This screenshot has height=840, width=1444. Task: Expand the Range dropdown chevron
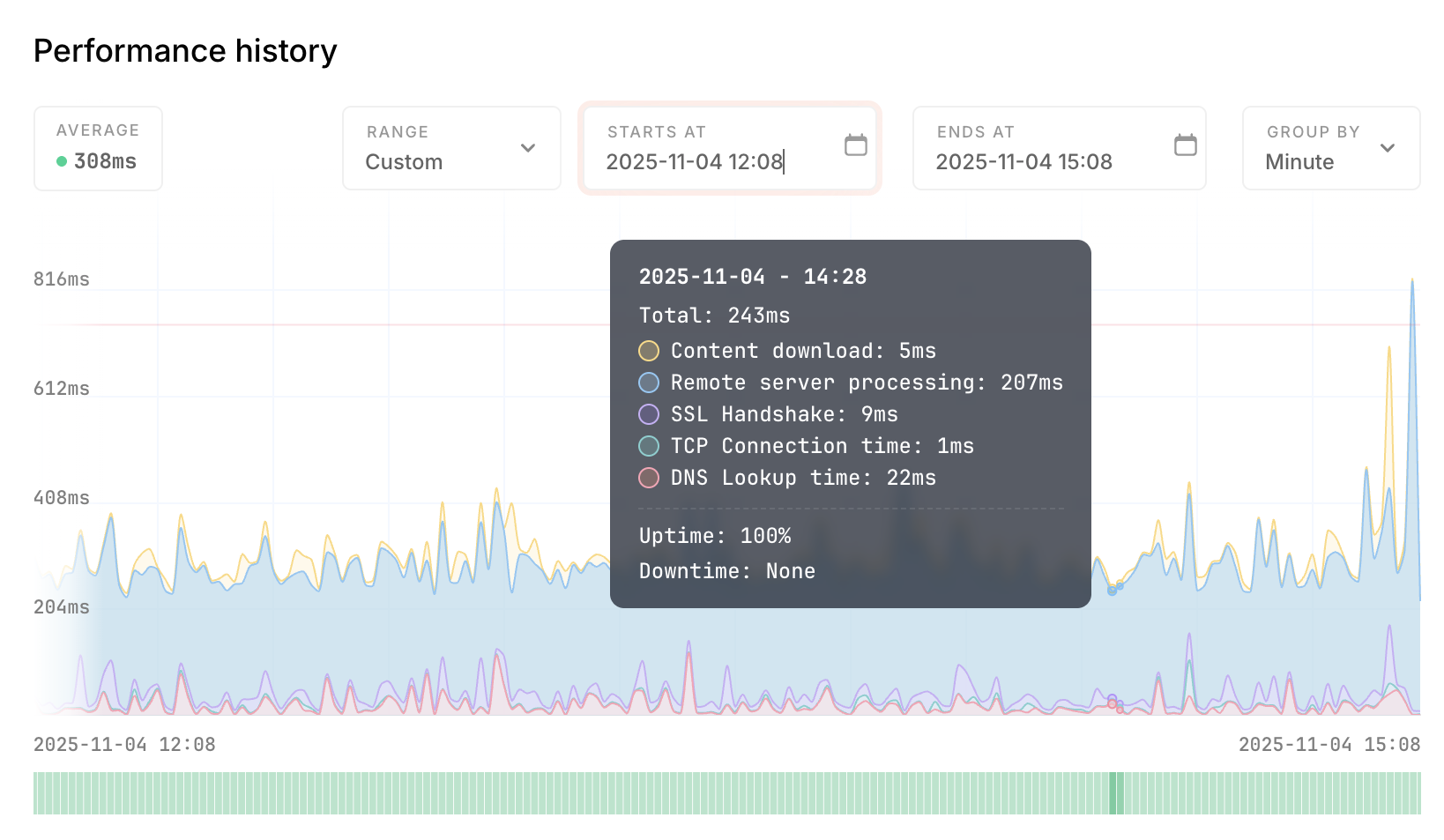[527, 148]
